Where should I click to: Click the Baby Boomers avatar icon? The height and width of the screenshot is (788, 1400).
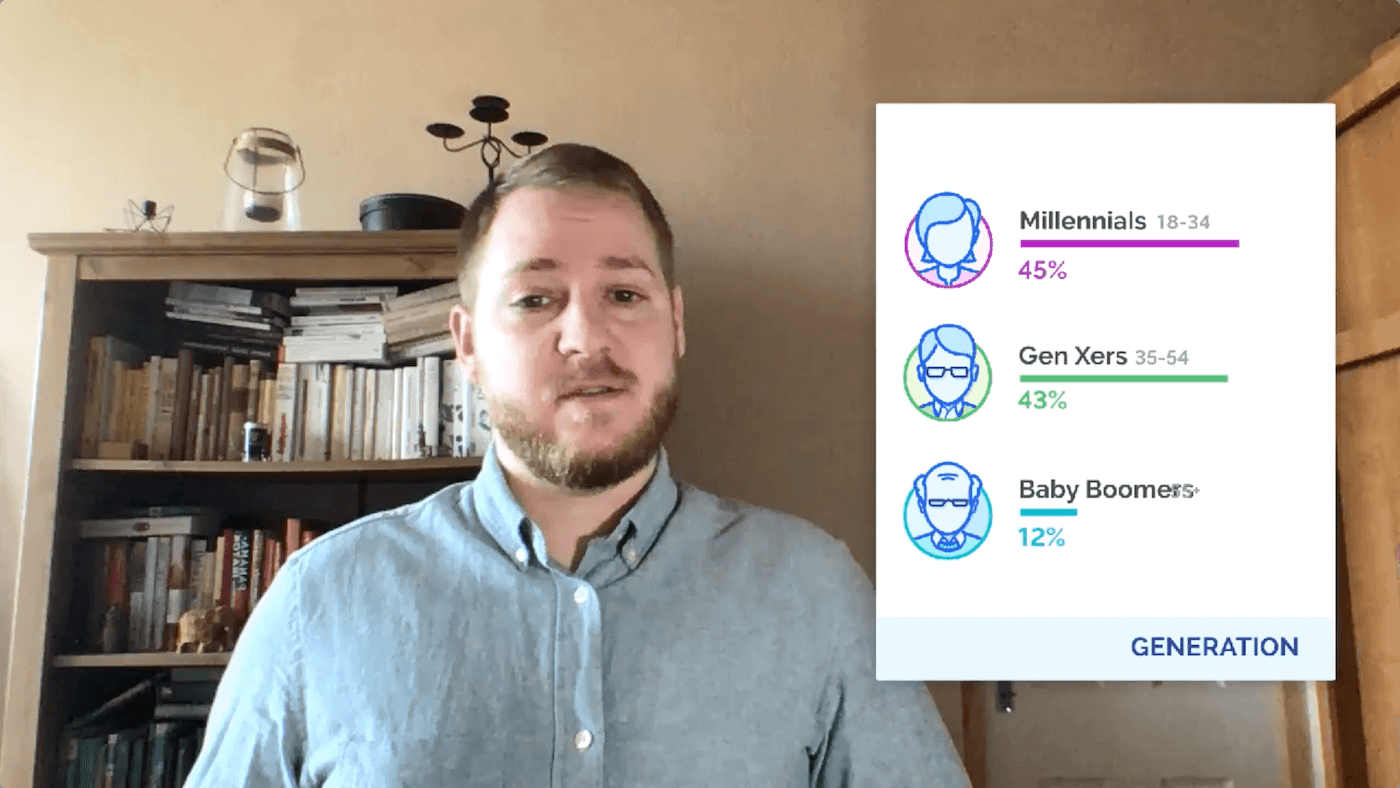pos(948,510)
